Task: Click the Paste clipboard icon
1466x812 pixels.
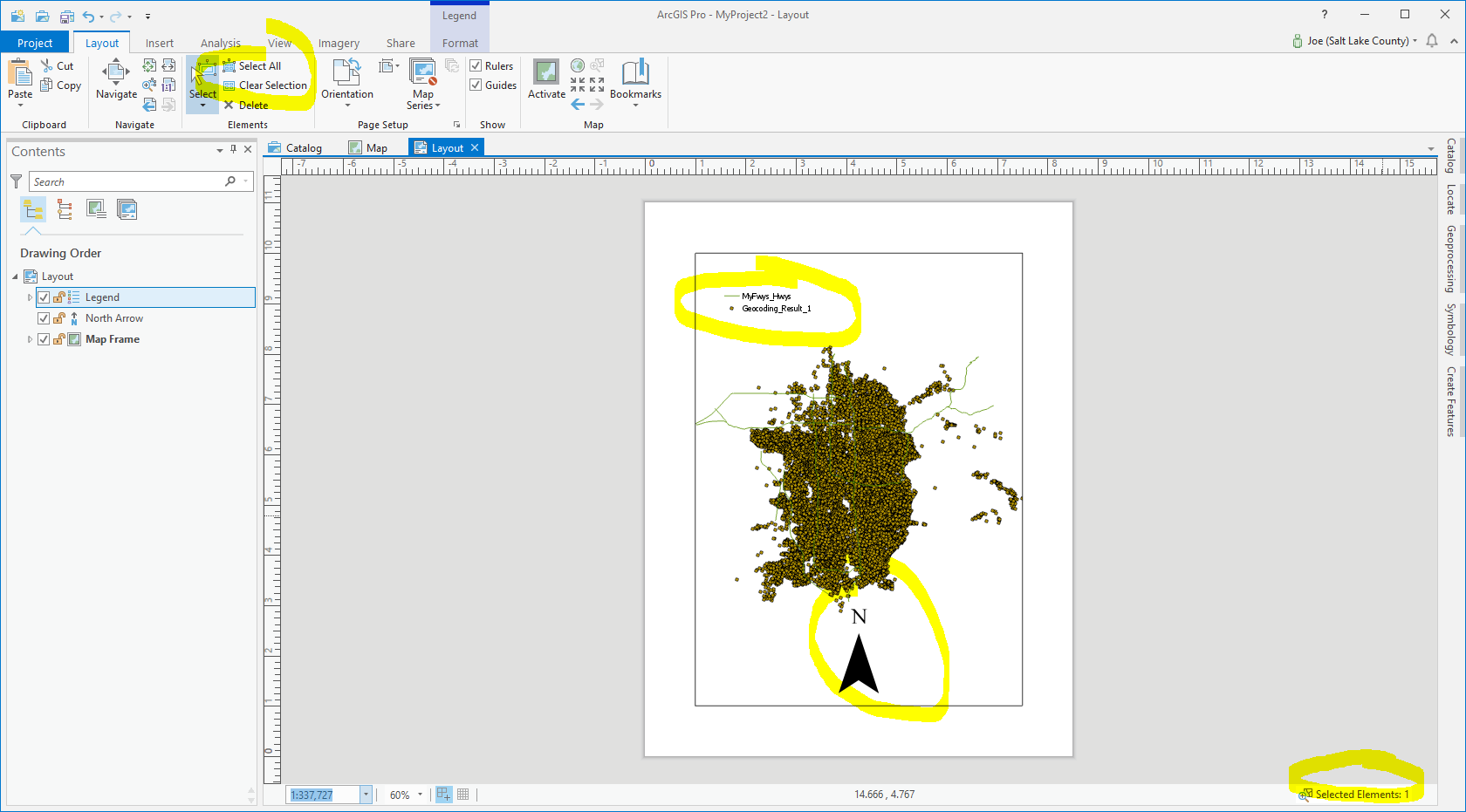Action: point(20,72)
